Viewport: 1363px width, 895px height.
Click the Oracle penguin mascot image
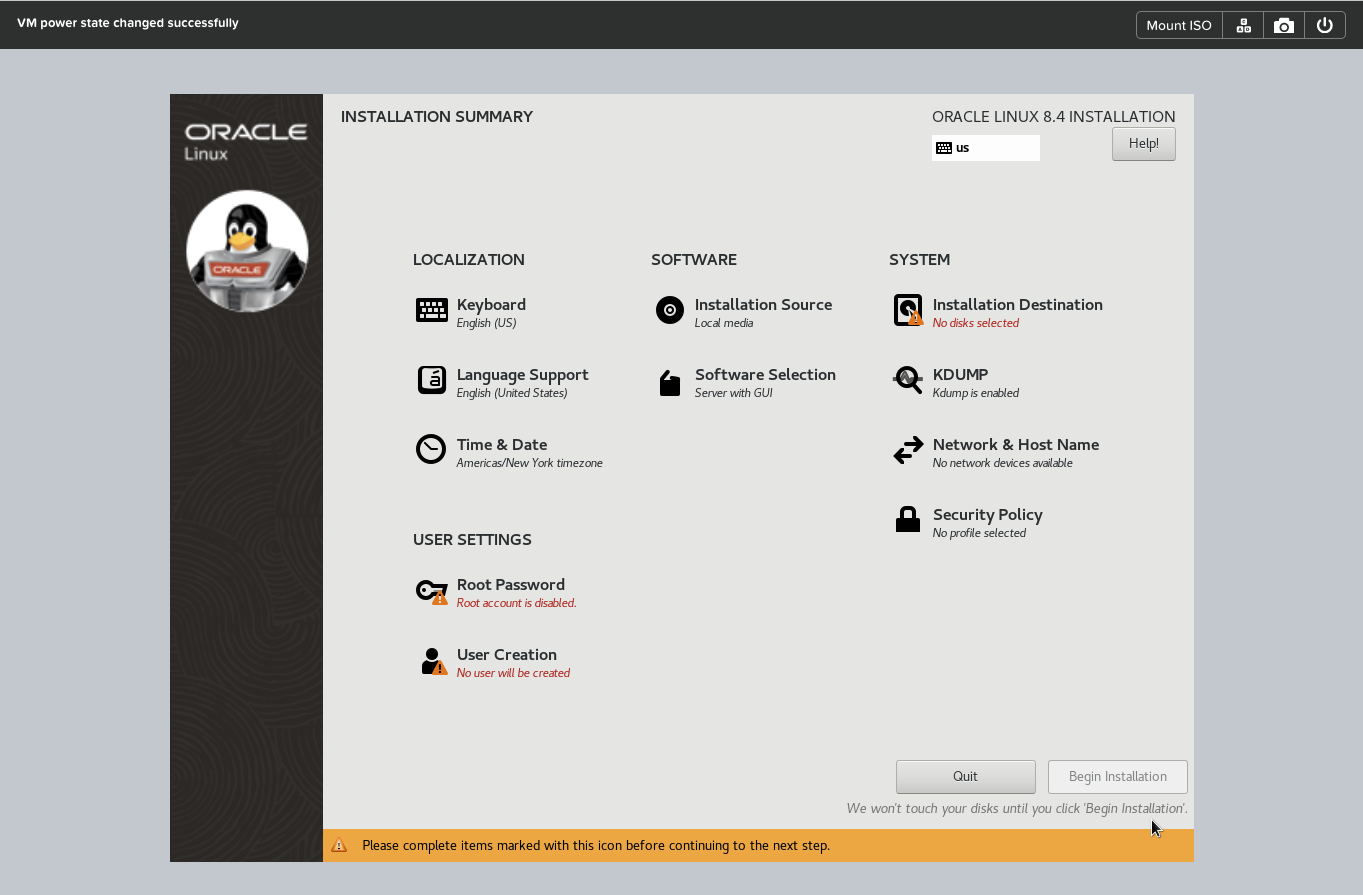247,251
